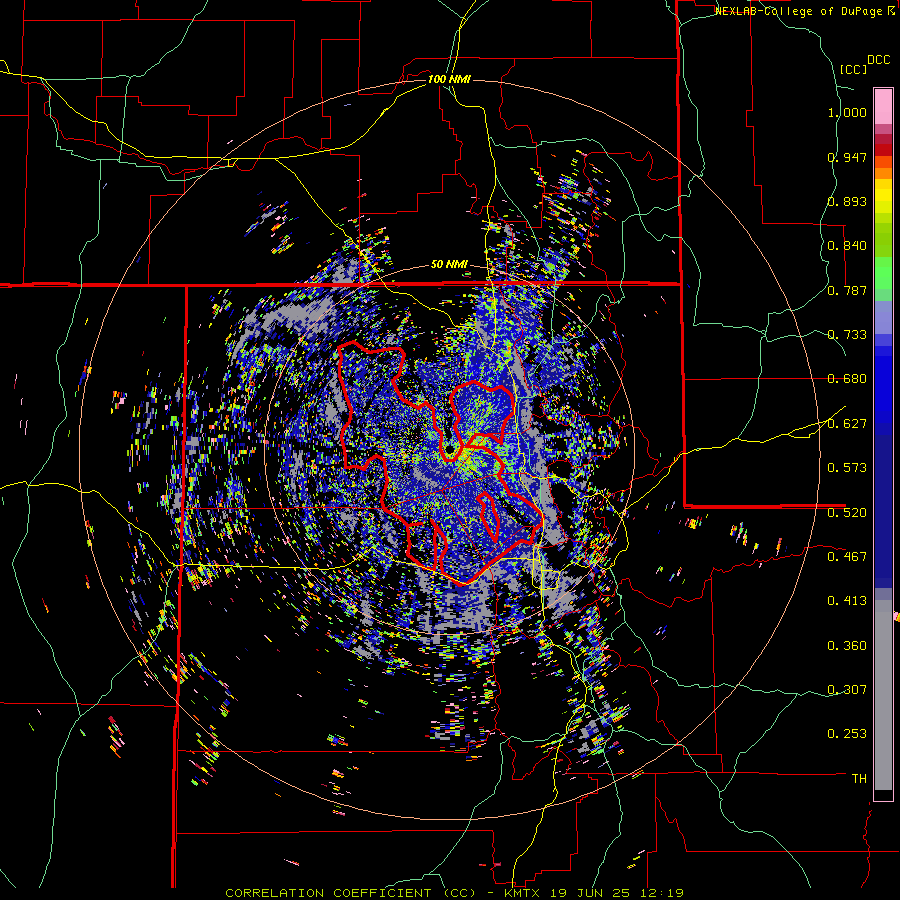Click the 0.680 legend value
This screenshot has width=900, height=900.
pos(847,379)
